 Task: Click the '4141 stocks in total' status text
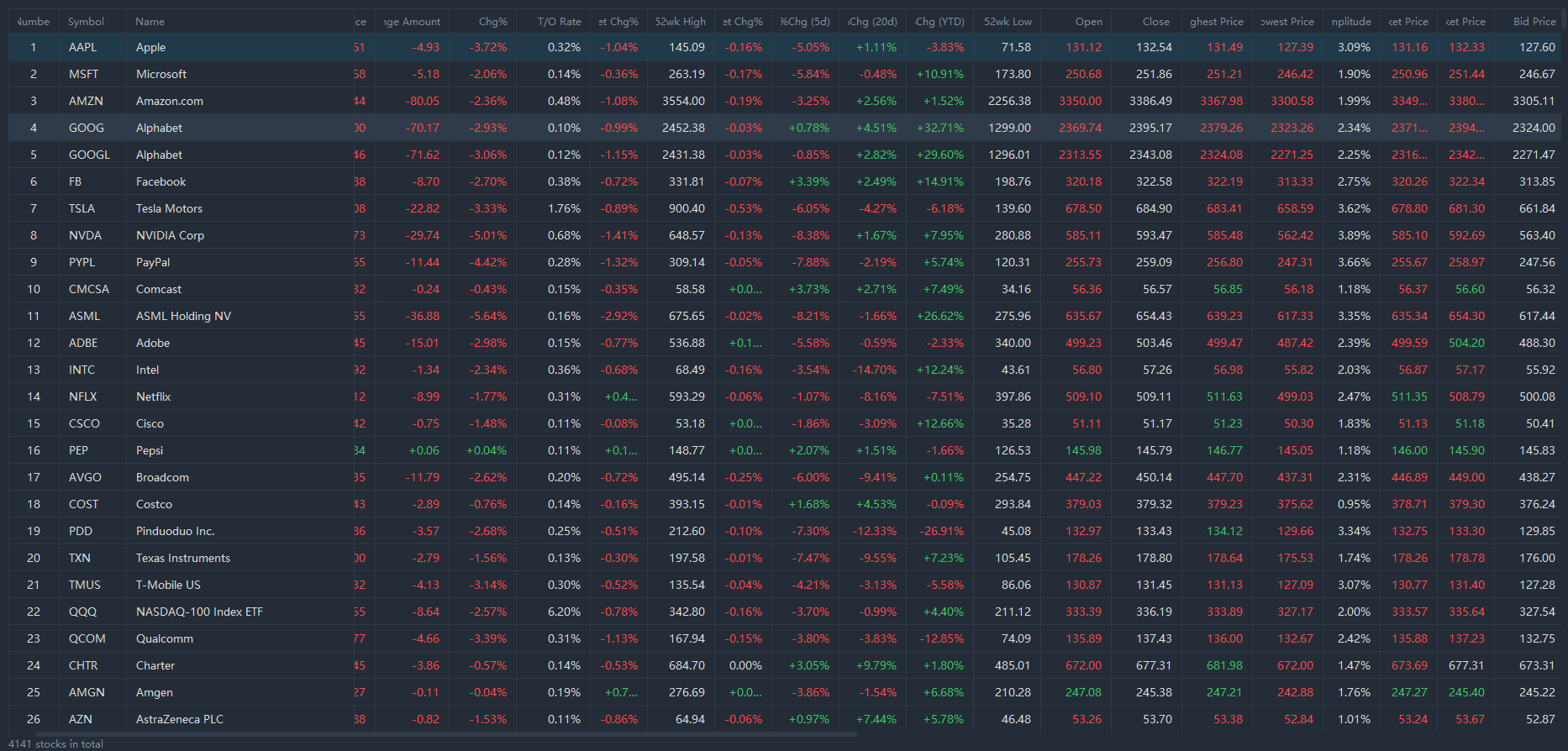pos(55,743)
